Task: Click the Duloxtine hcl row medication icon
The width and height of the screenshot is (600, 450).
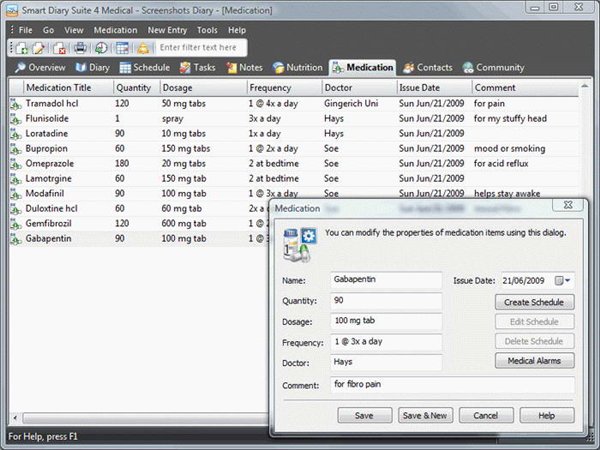Action: (x=16, y=209)
